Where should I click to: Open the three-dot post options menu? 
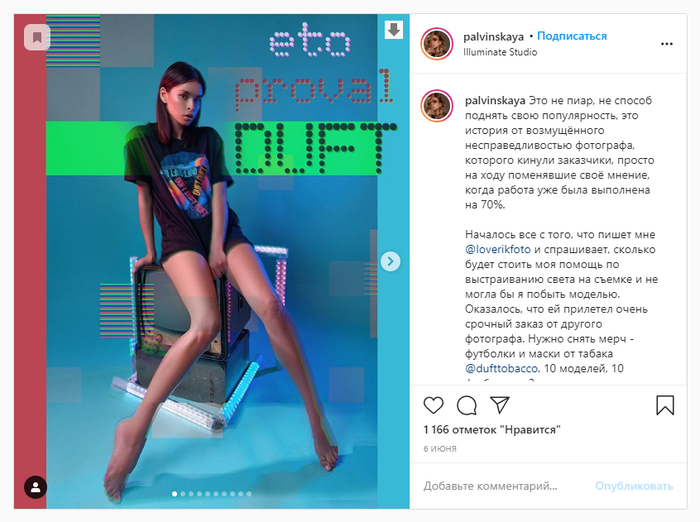[x=667, y=44]
